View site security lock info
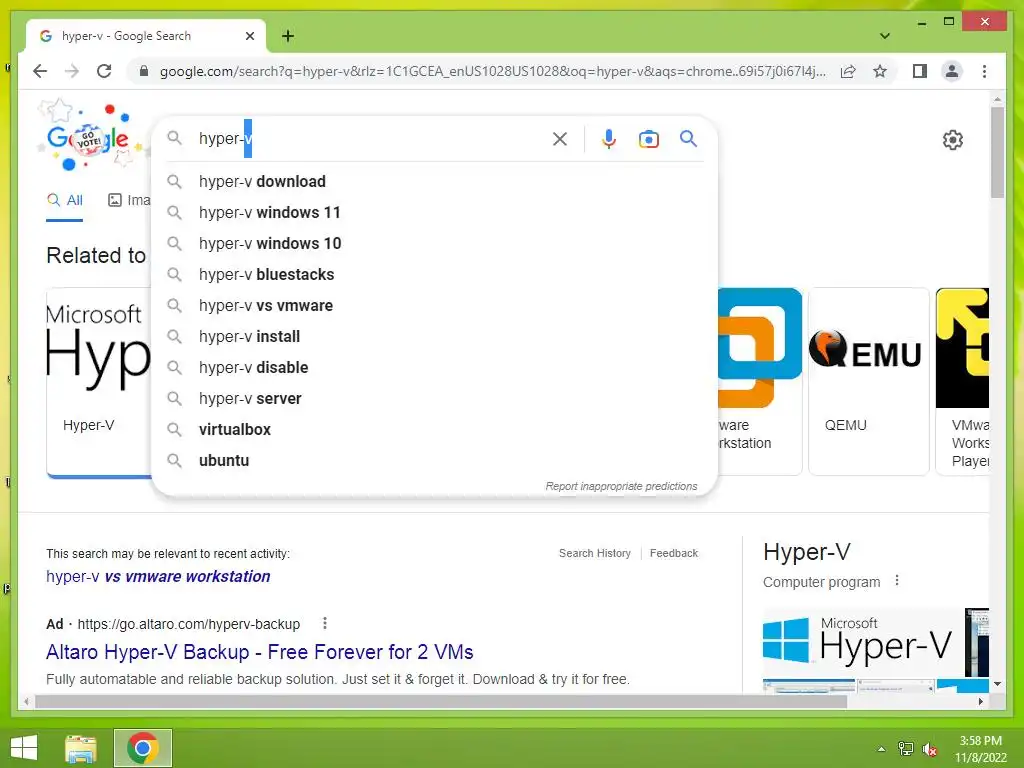Screen dimensions: 1024x768 [x=144, y=71]
